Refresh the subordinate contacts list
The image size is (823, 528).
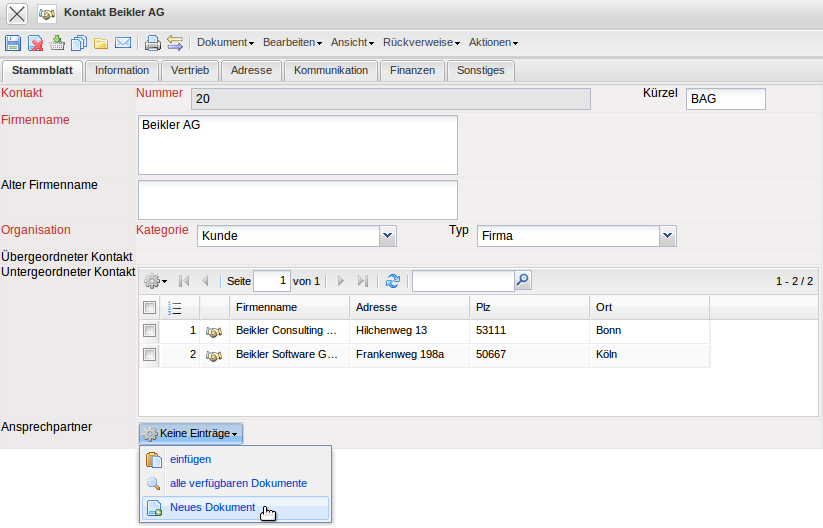click(x=393, y=282)
